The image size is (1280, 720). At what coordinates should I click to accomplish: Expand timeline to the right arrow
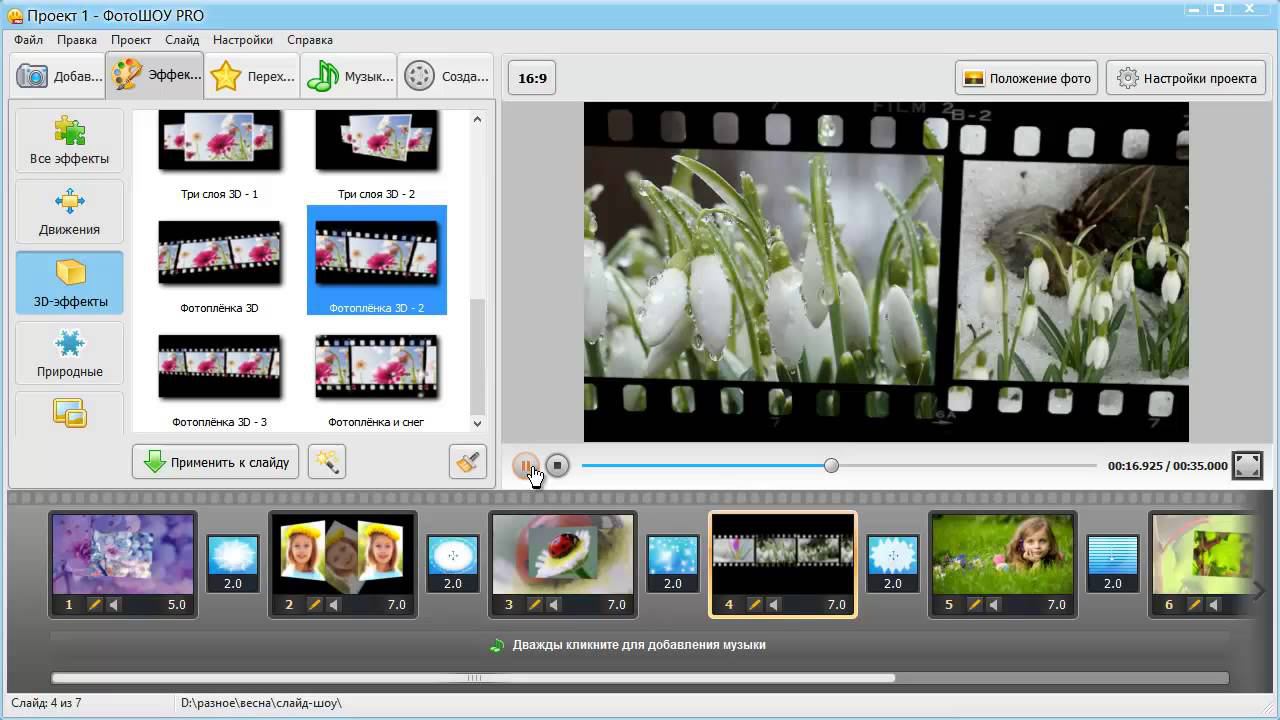click(1260, 592)
